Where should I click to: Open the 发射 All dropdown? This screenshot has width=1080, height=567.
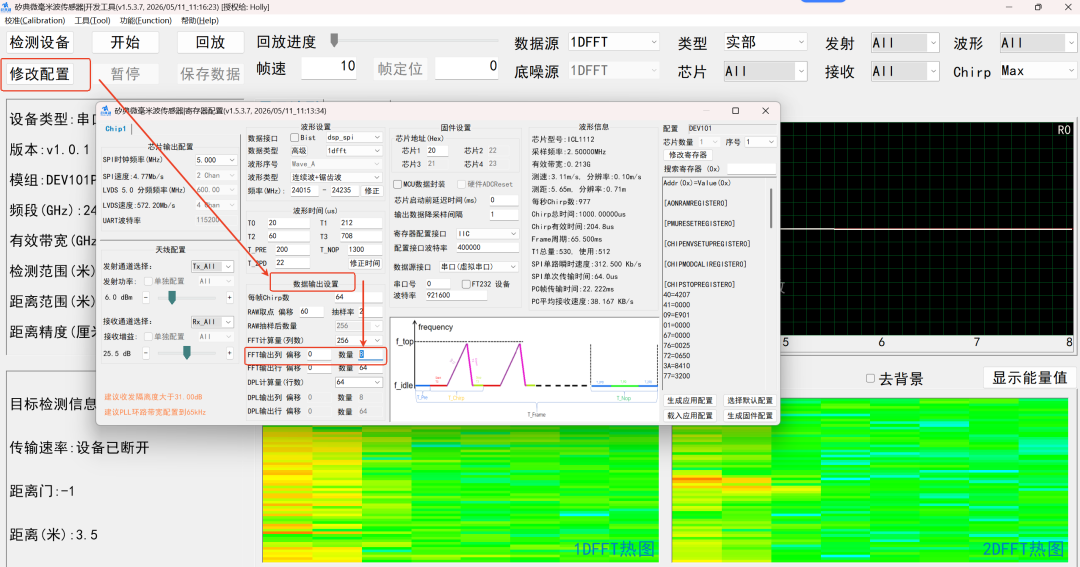(904, 43)
